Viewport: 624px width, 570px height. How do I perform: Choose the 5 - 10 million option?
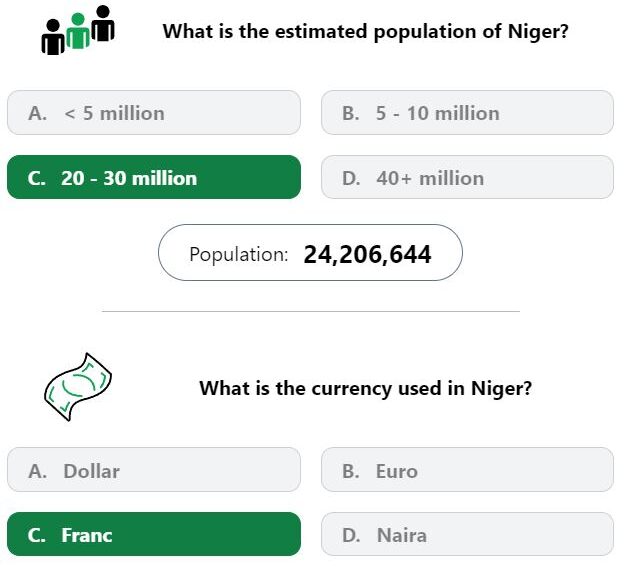(467, 113)
